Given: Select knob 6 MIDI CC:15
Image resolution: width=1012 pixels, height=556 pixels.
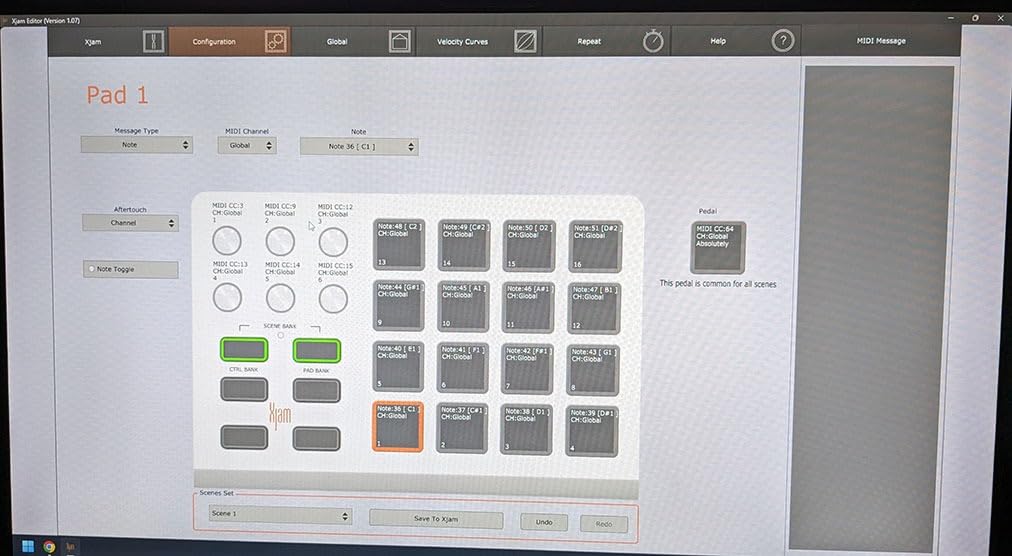Looking at the screenshot, I should coord(333,299).
